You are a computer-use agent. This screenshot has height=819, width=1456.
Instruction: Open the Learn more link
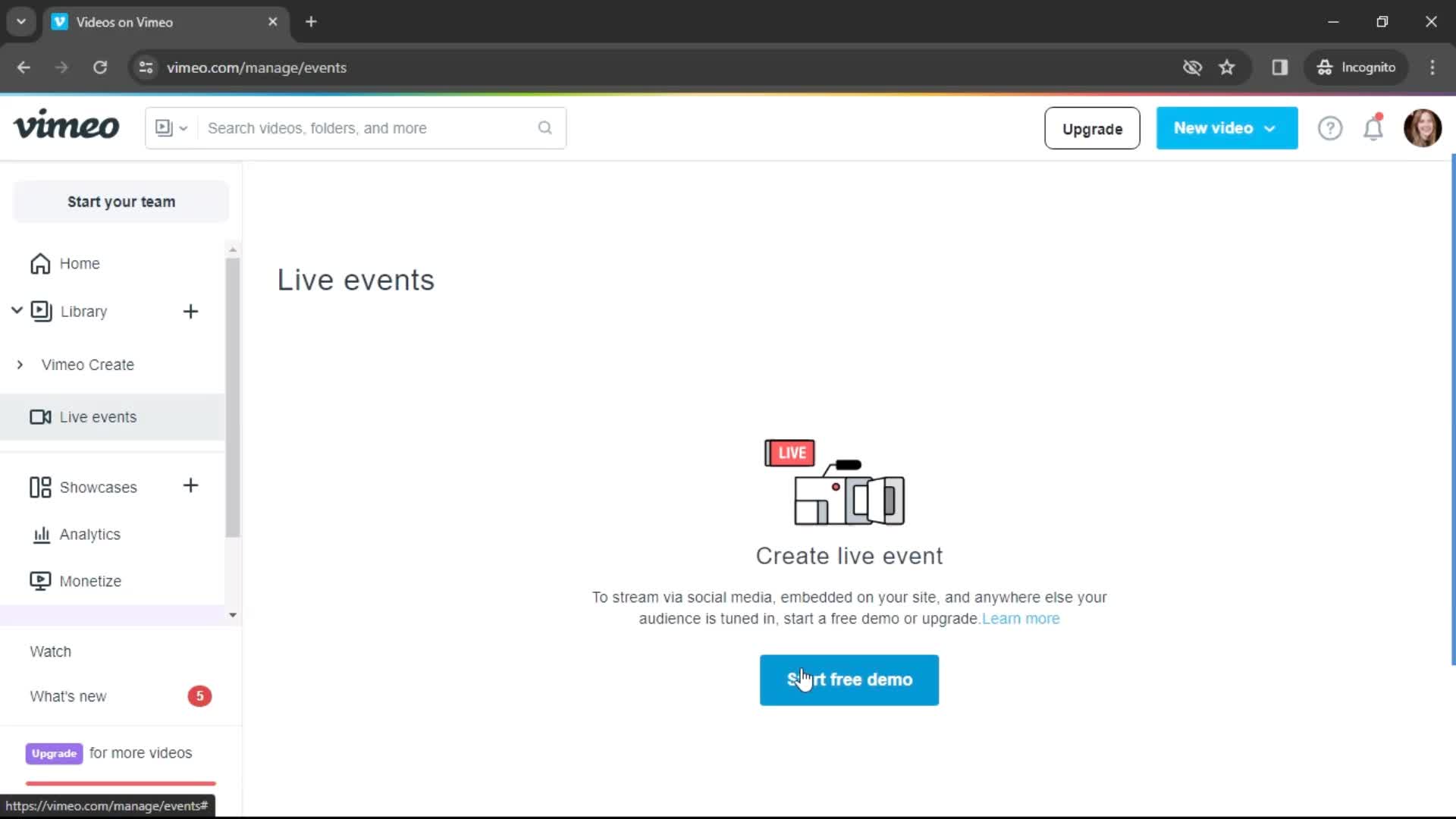click(x=1020, y=618)
